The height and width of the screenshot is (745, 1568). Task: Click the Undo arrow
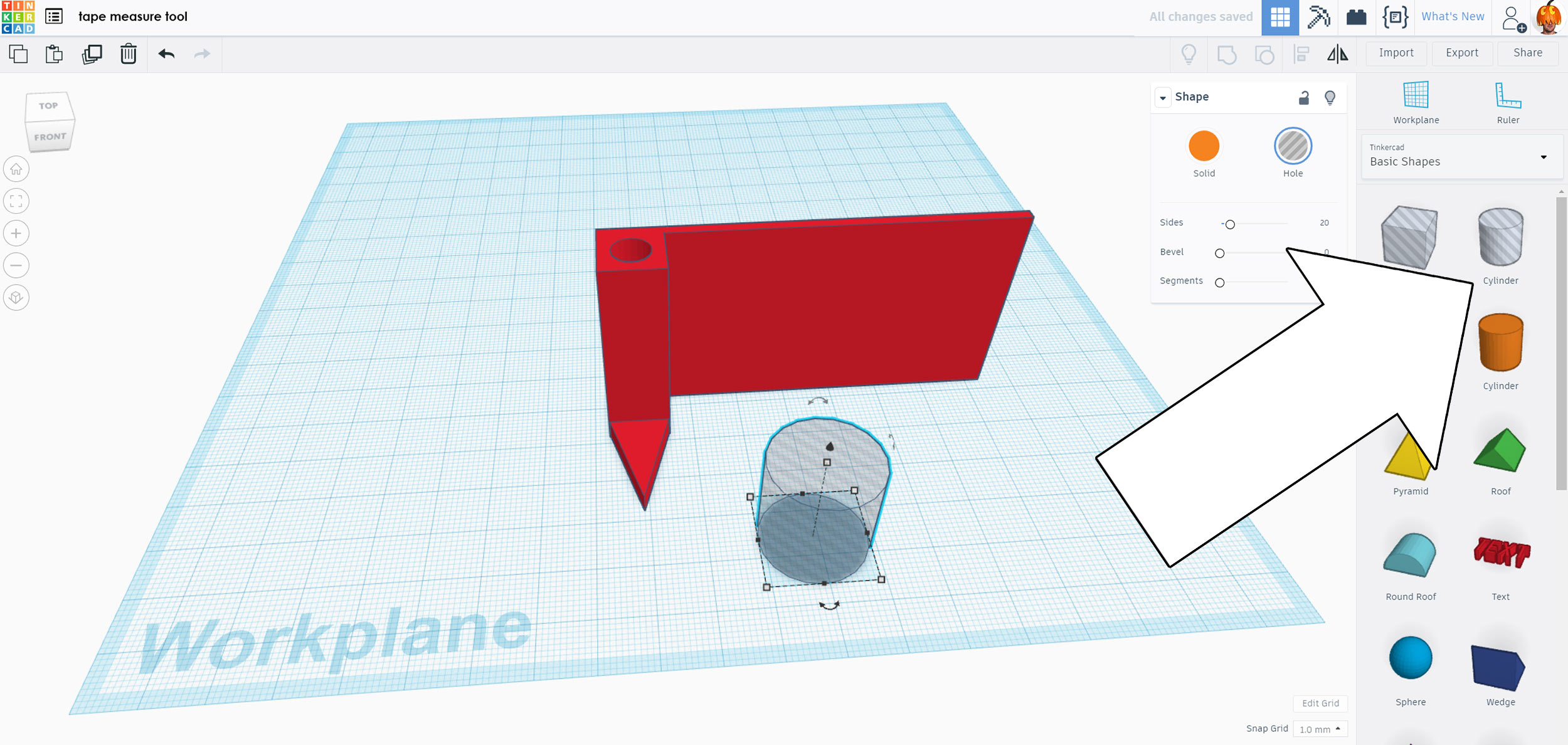166,54
